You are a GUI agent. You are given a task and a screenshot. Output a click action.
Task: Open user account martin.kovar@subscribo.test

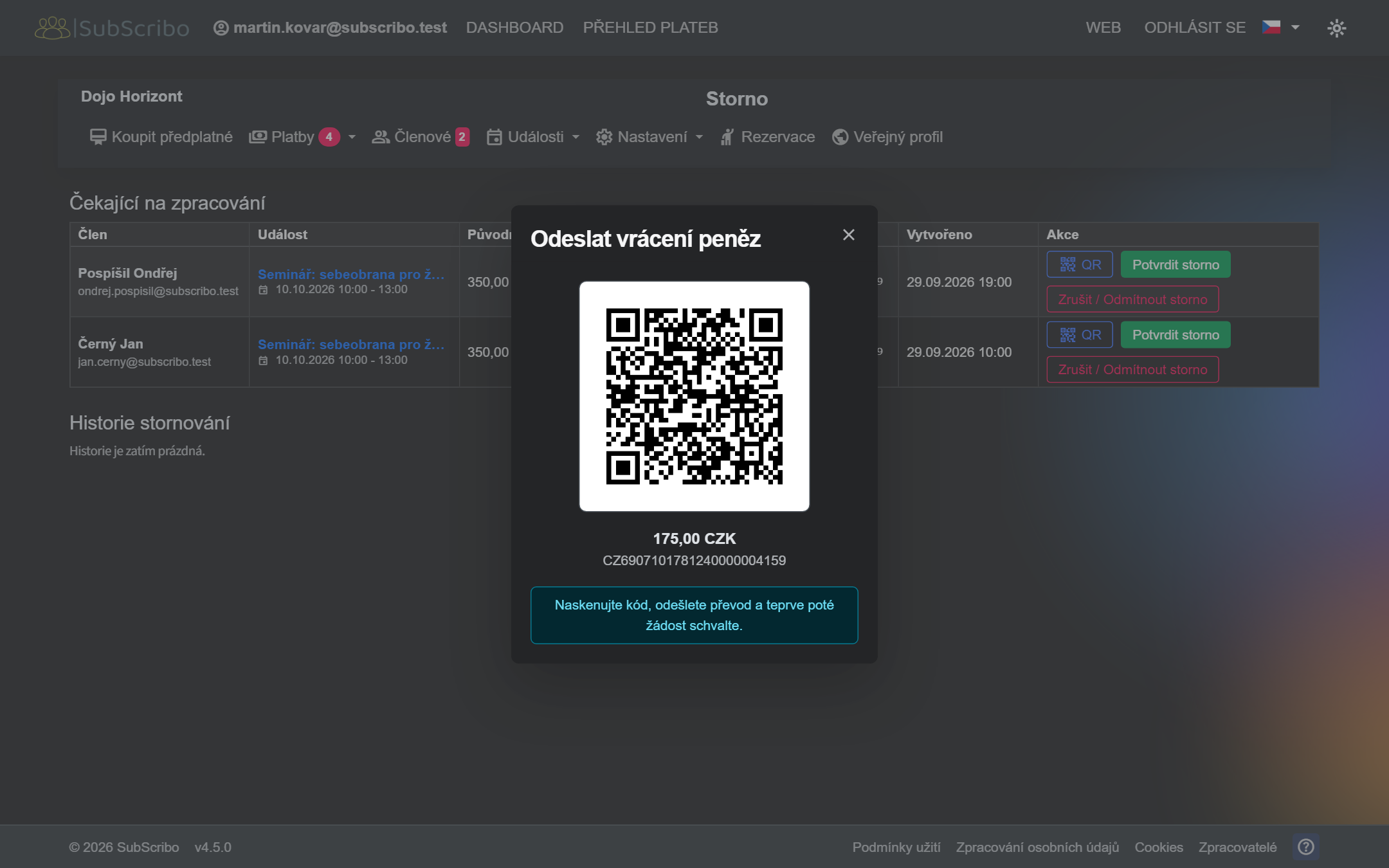click(x=330, y=28)
